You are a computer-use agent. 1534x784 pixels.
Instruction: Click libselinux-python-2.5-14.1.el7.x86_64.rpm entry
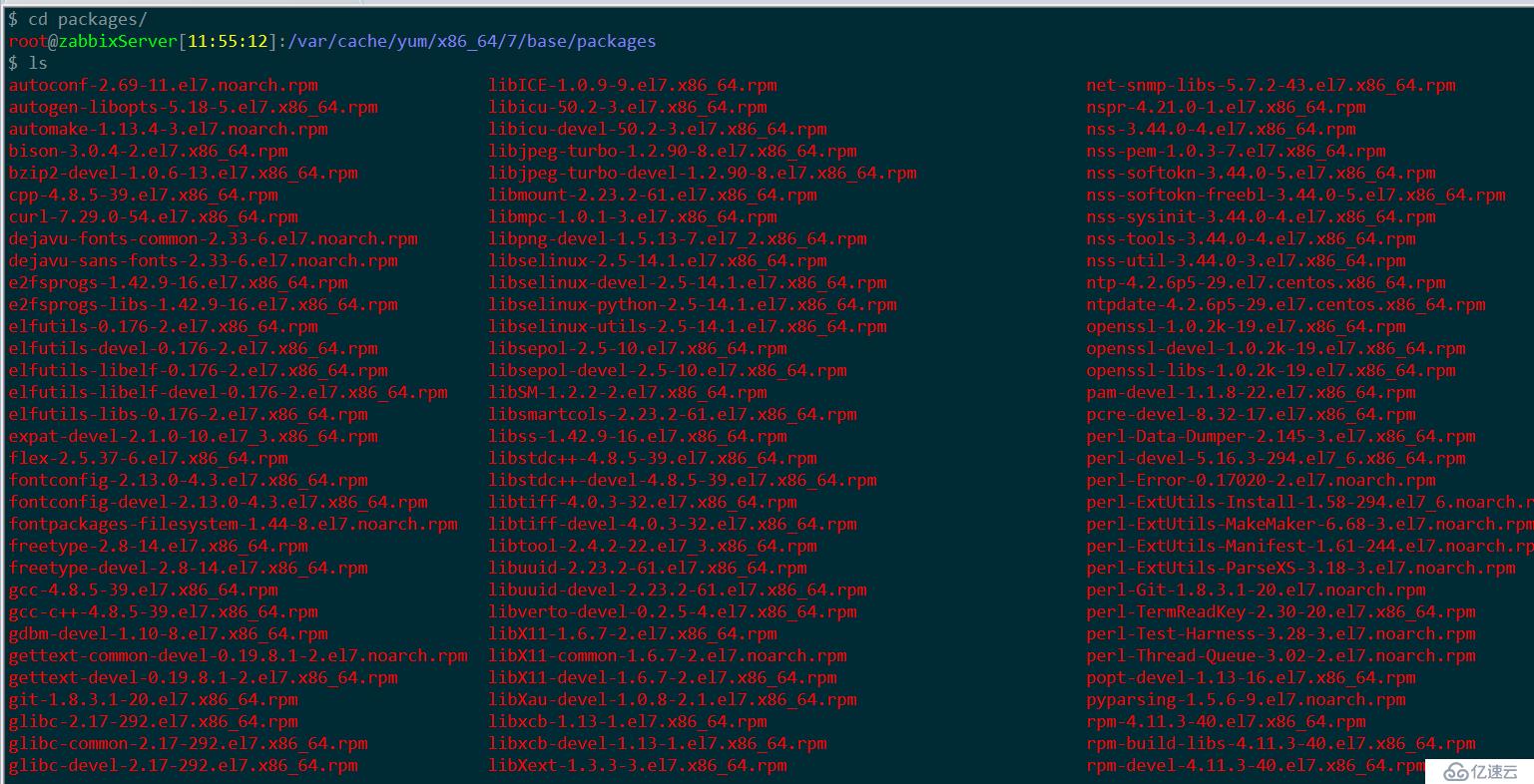(693, 305)
